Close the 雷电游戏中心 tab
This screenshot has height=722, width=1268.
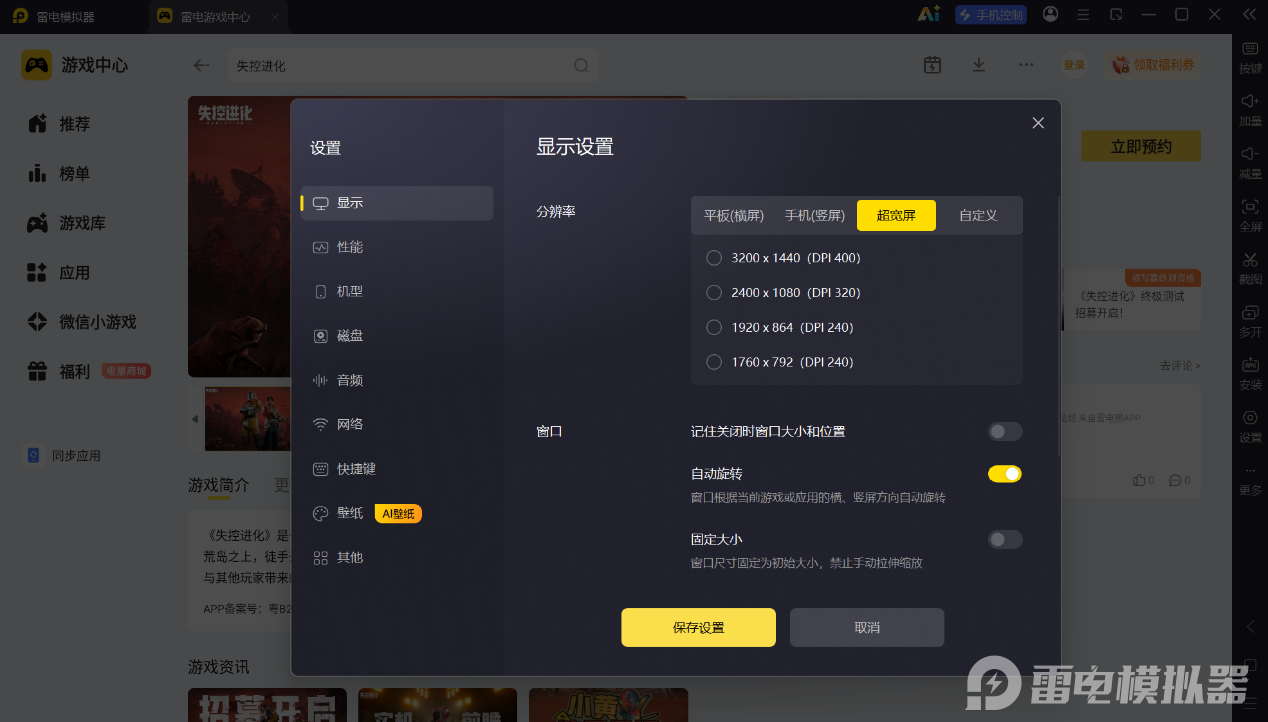click(276, 17)
